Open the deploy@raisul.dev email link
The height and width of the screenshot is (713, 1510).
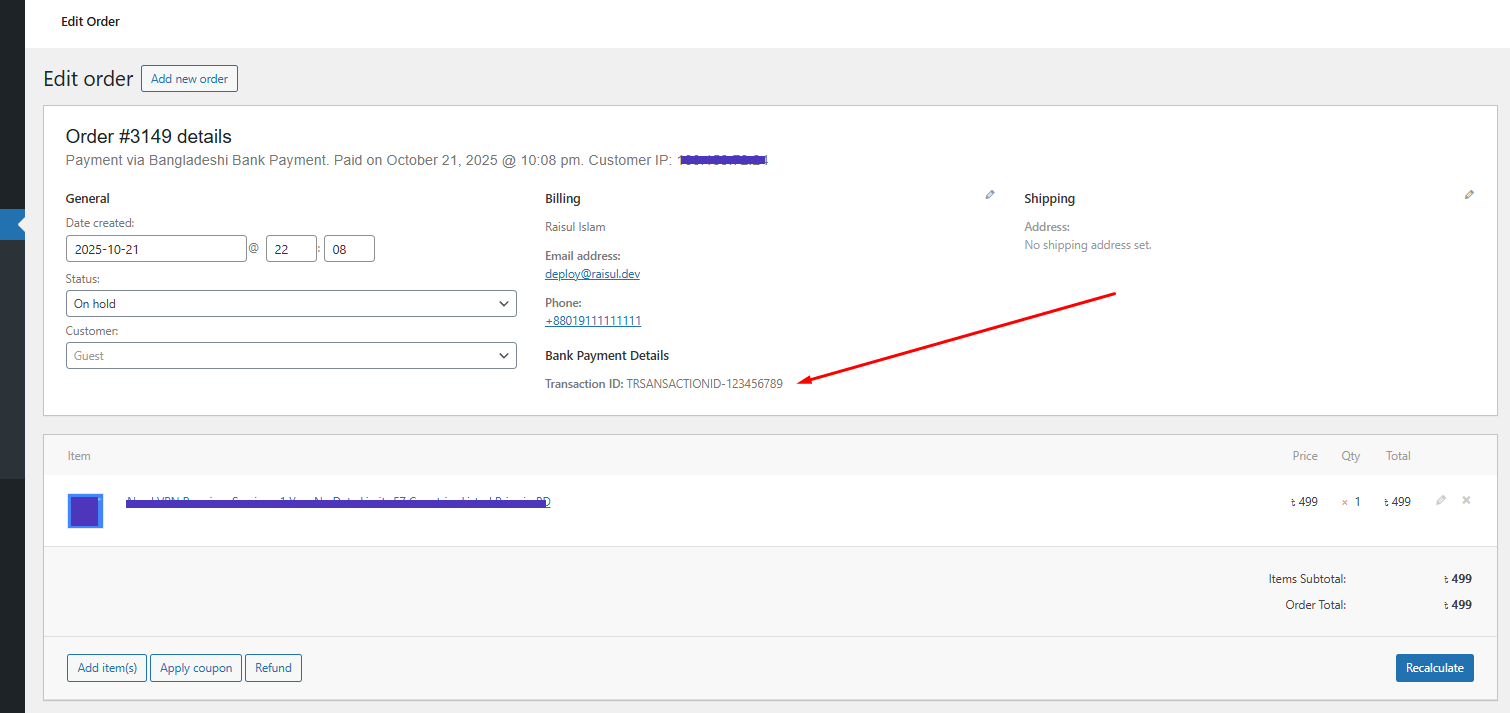(592, 273)
